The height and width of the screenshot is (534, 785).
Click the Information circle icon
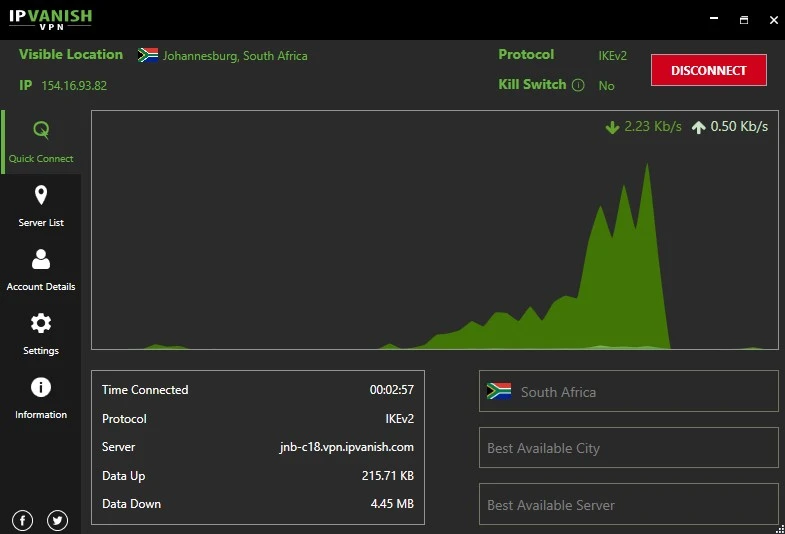coord(41,387)
